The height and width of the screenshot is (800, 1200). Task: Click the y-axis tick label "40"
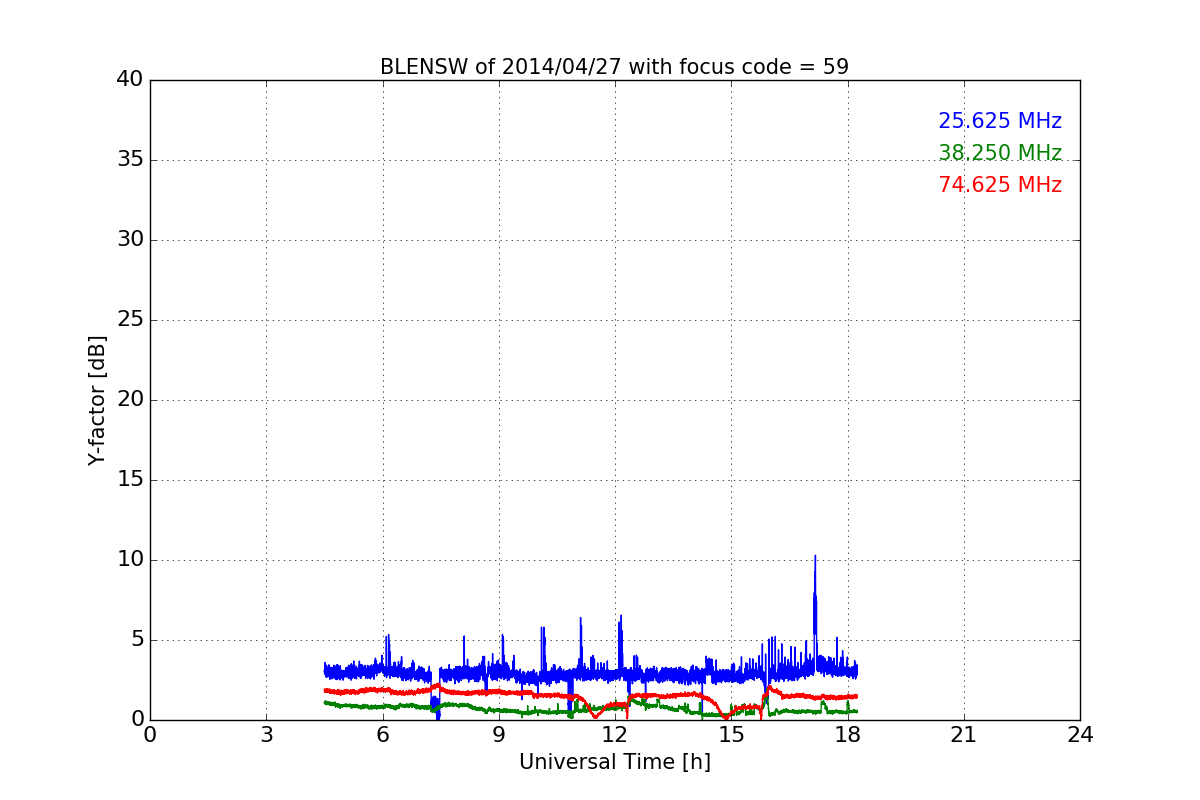130,80
